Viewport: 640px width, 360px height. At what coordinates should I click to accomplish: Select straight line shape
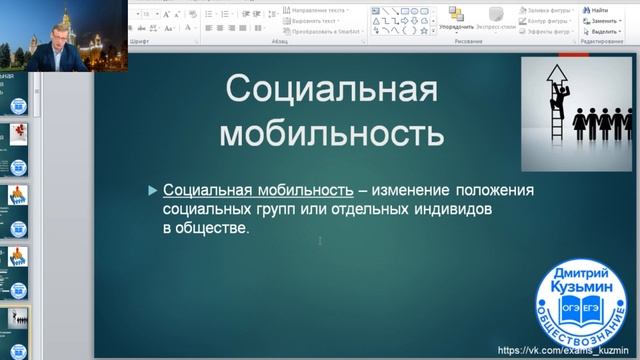(385, 11)
